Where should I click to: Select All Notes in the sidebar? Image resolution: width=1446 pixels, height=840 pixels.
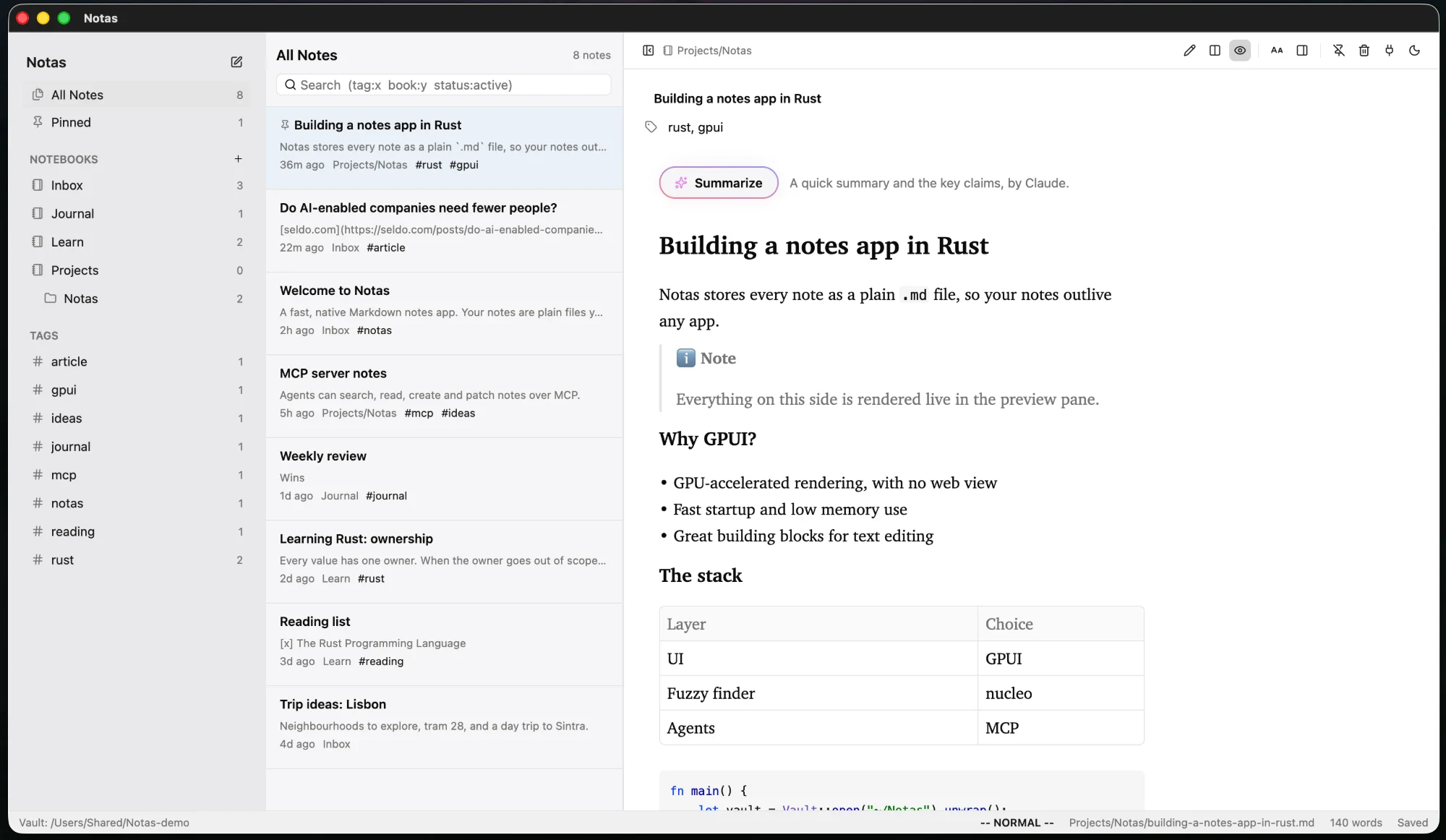pyautogui.click(x=137, y=95)
